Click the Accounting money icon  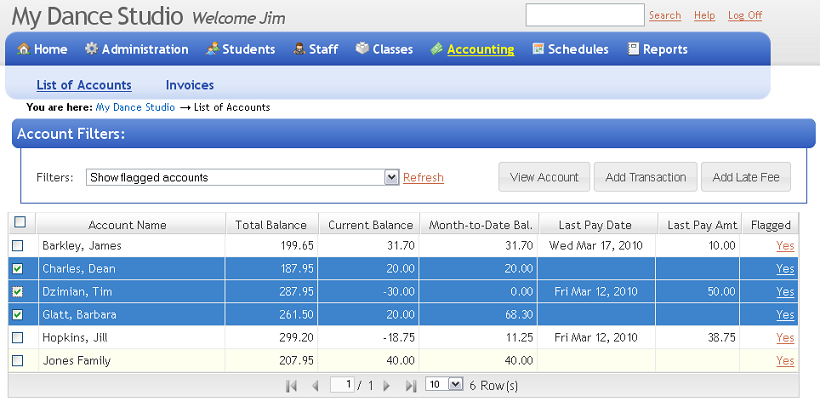(437, 49)
